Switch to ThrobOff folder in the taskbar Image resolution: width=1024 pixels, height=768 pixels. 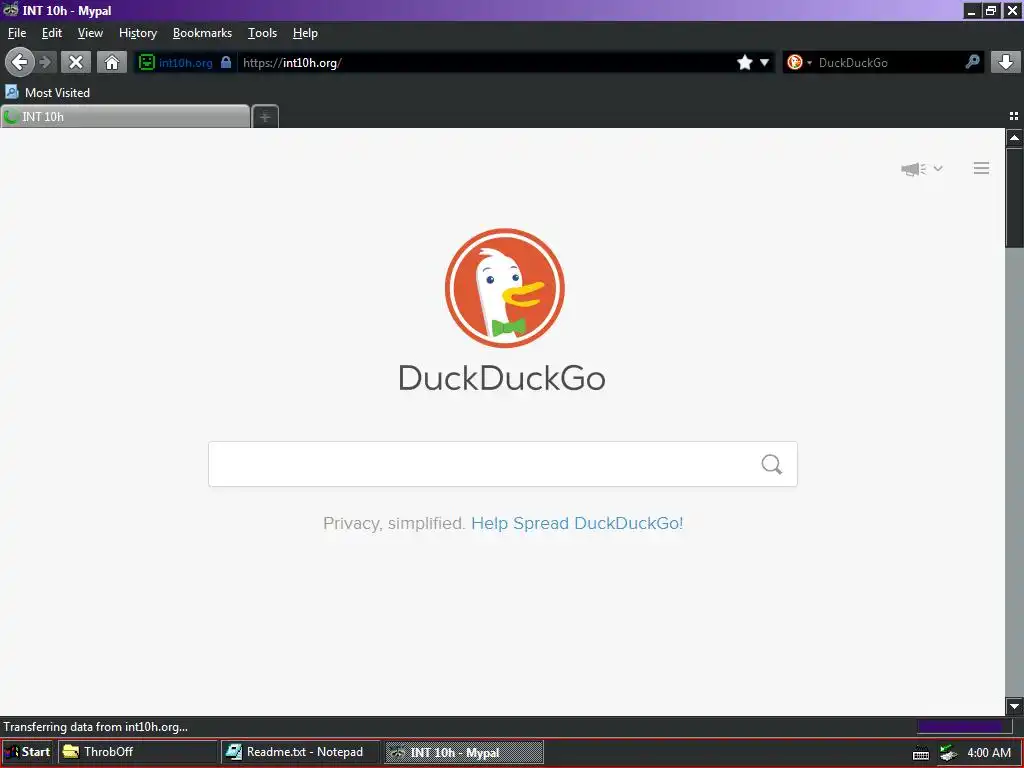[x=137, y=752]
